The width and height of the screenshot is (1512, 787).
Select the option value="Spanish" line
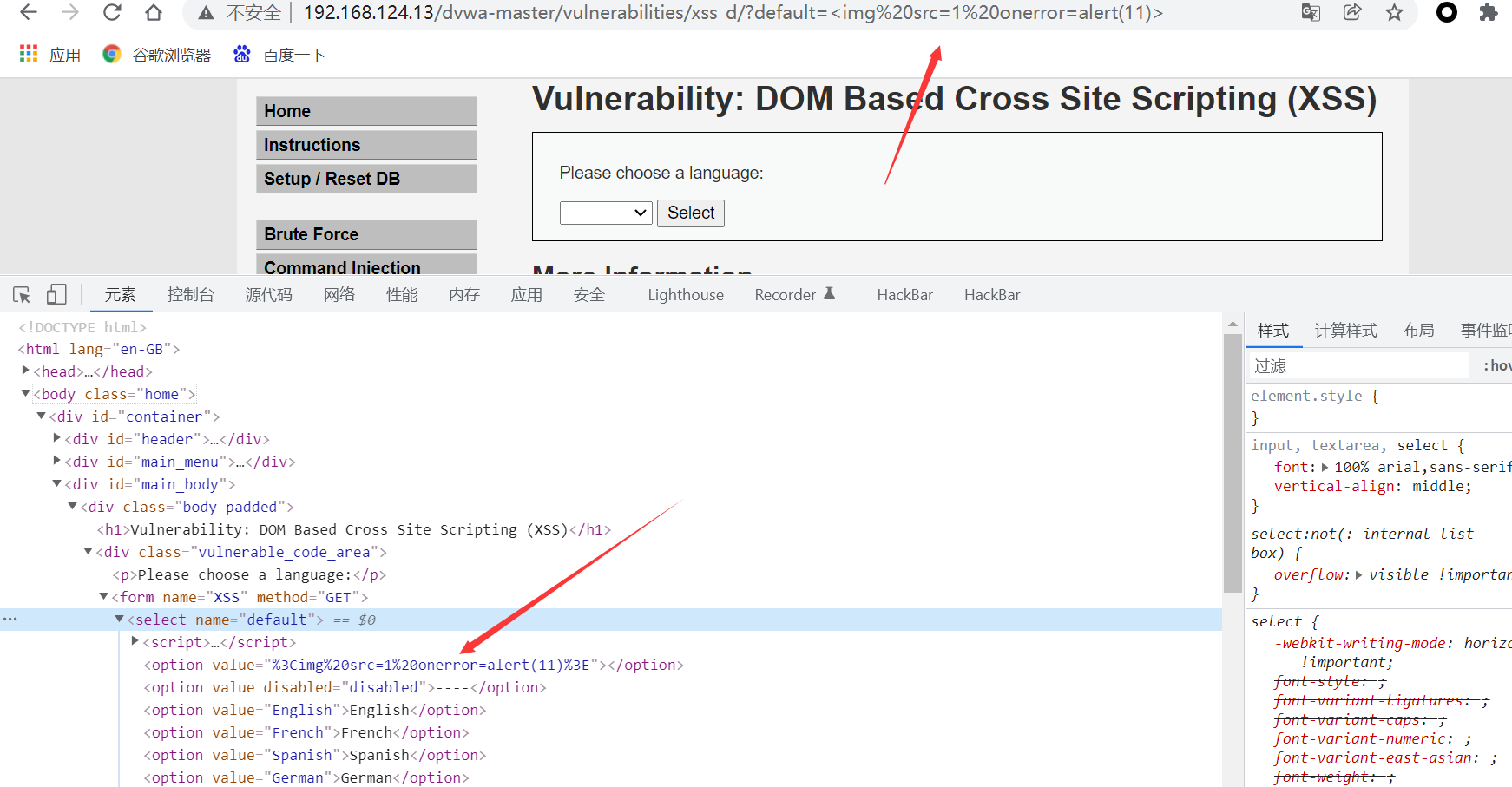tap(315, 755)
